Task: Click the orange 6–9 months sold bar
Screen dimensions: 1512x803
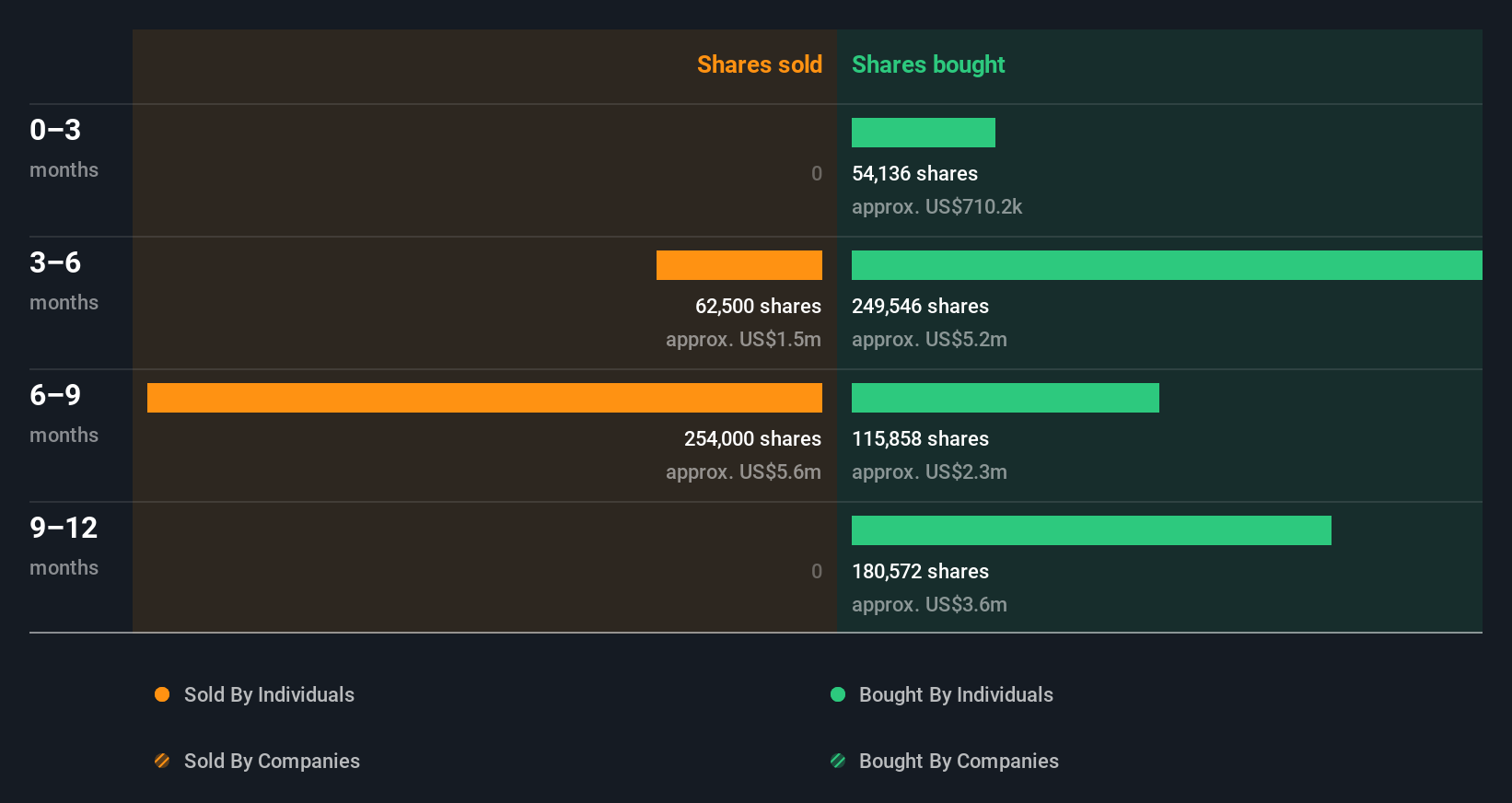Action: pos(484,398)
